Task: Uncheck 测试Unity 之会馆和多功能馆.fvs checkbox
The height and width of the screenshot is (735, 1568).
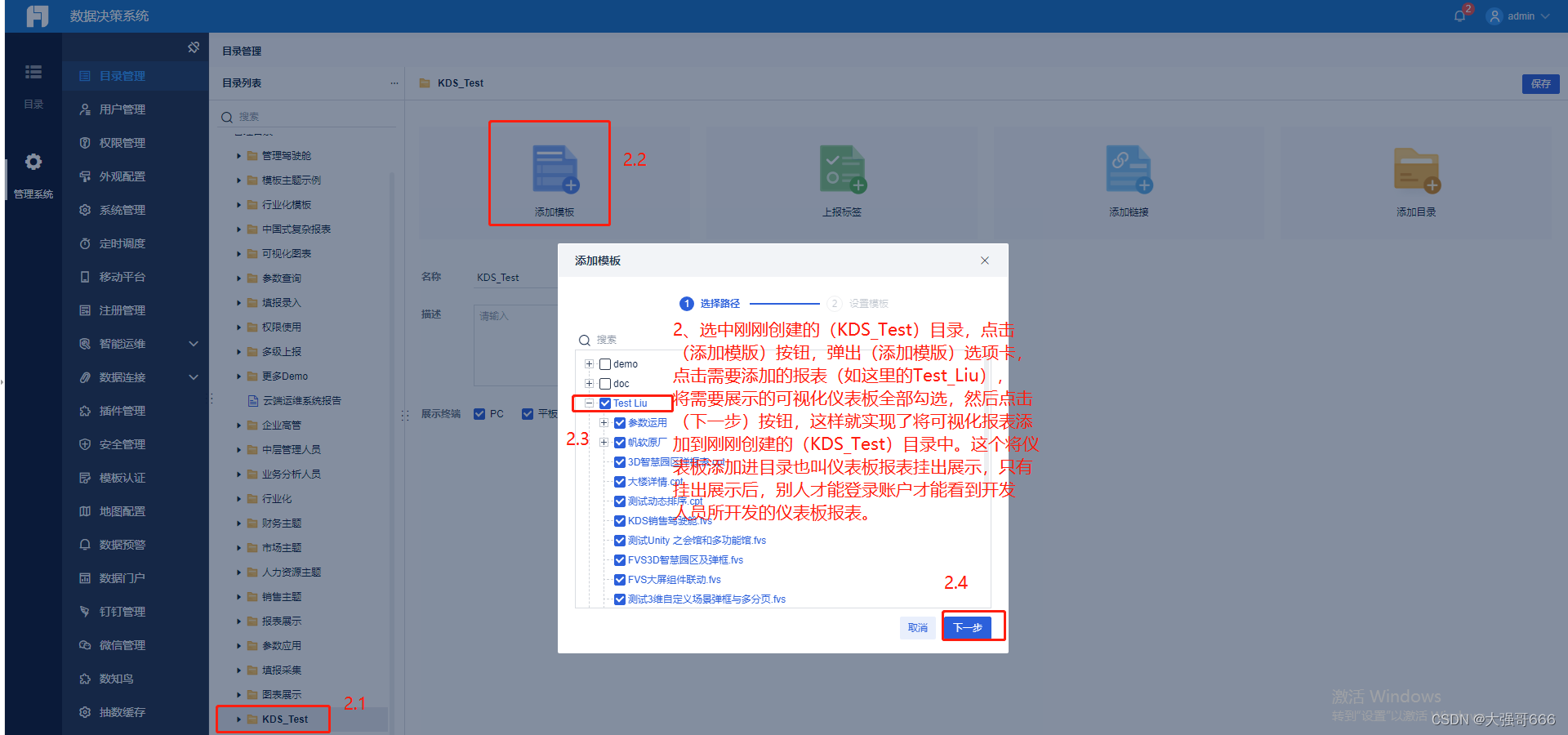Action: [620, 541]
